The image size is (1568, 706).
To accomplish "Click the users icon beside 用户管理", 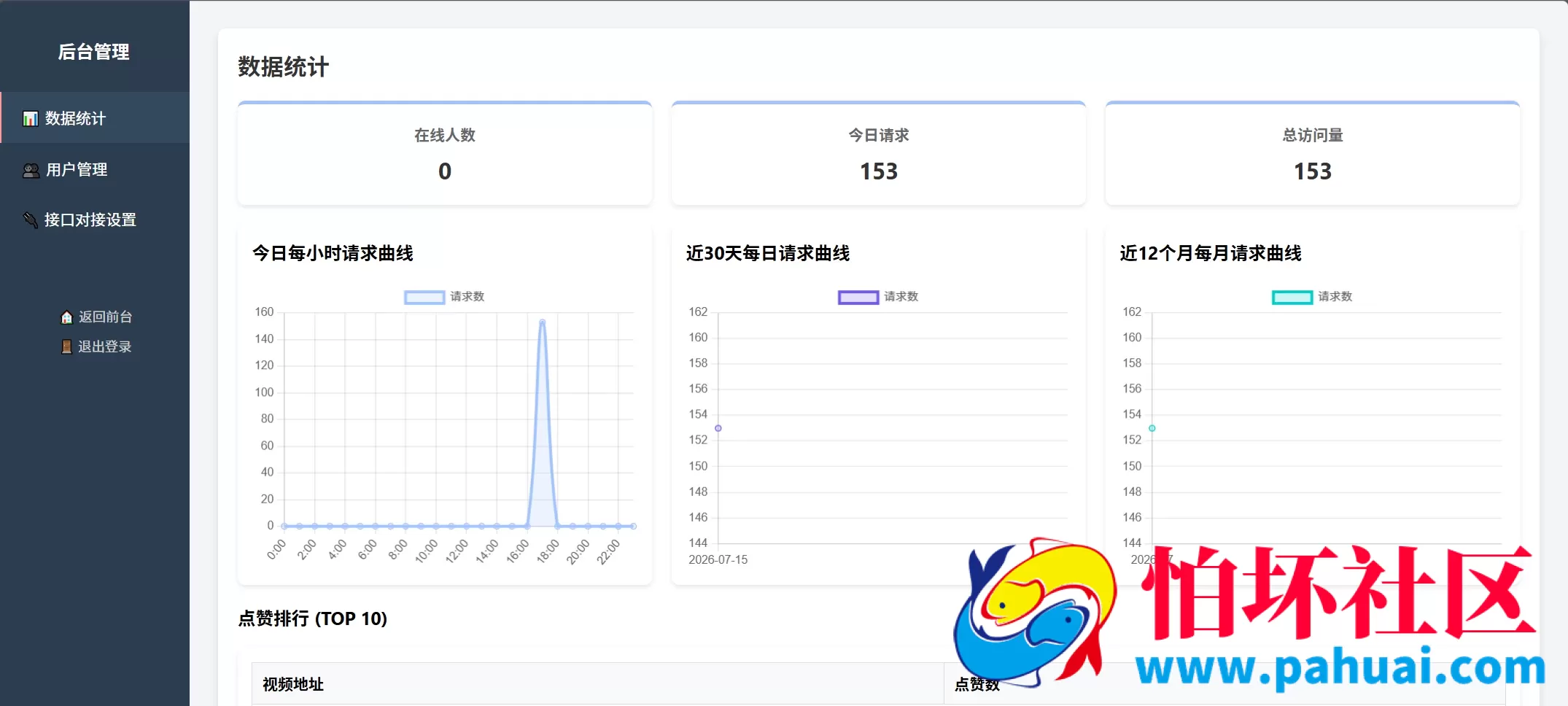I will pos(31,170).
